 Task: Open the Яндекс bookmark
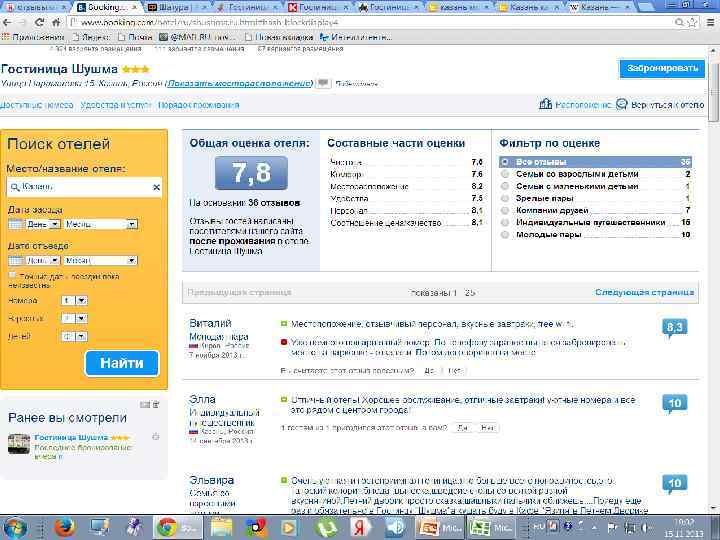click(x=92, y=38)
